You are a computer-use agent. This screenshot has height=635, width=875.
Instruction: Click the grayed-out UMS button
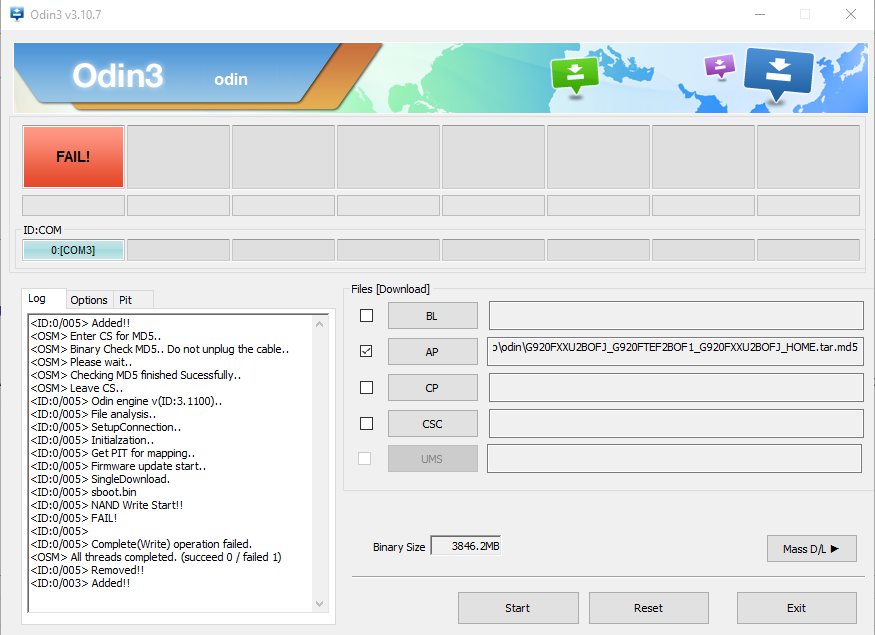[x=432, y=459]
